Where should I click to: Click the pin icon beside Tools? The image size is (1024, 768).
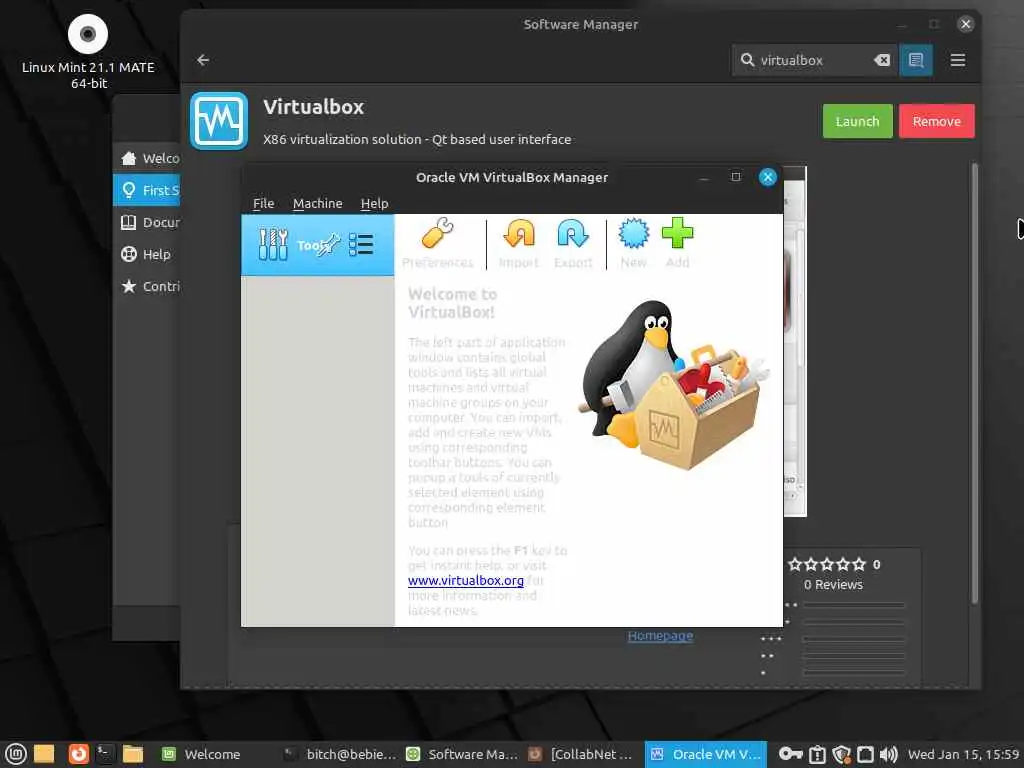(x=329, y=244)
